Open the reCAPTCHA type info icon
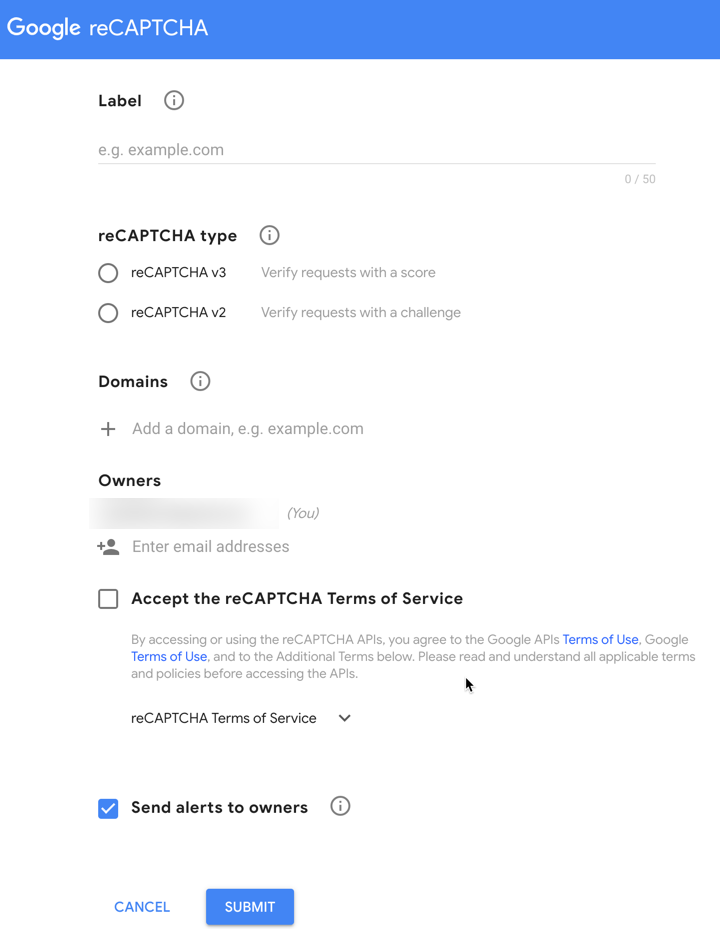720x929 pixels. click(x=269, y=235)
